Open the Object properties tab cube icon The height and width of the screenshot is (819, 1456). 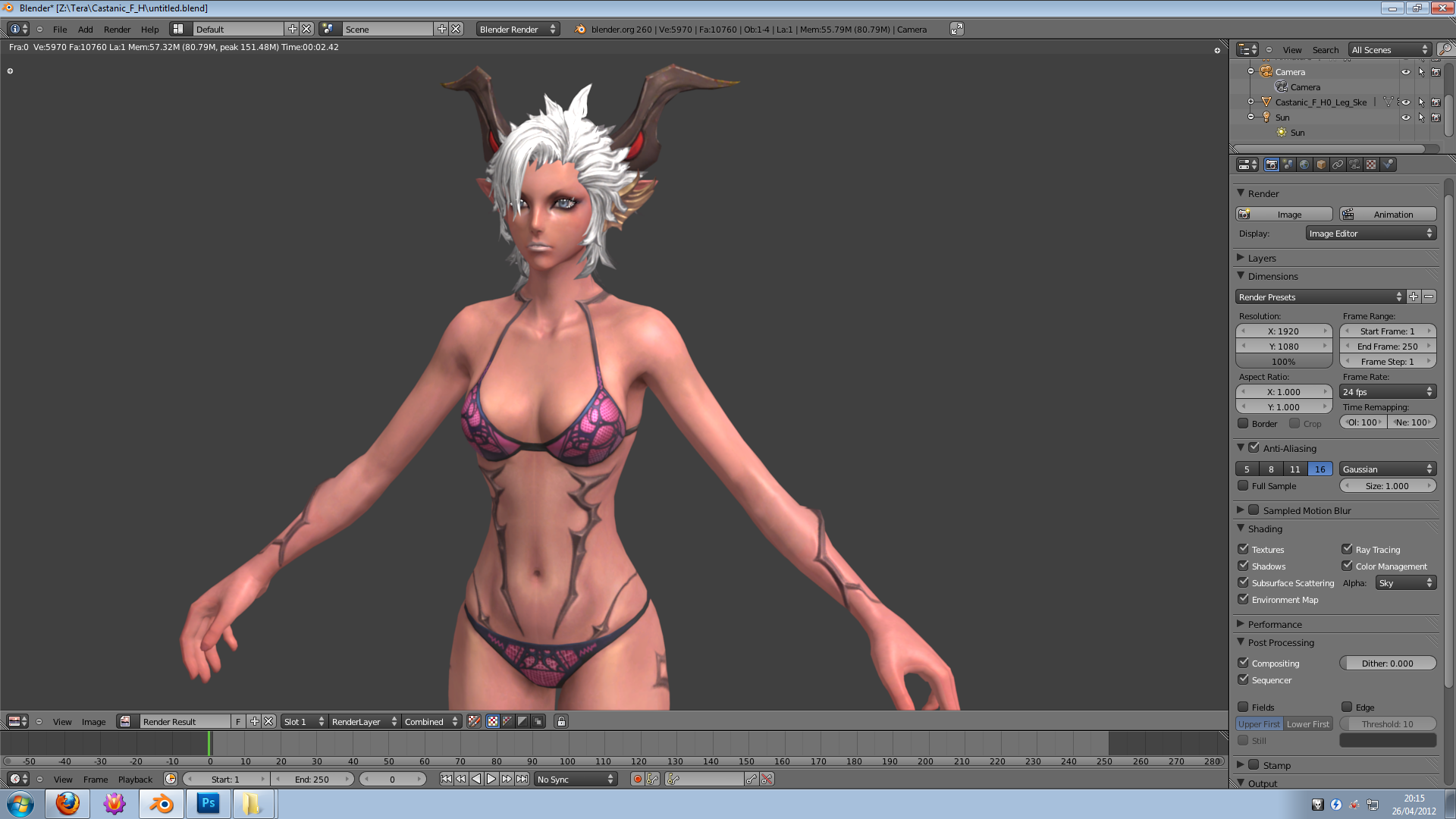(1322, 165)
